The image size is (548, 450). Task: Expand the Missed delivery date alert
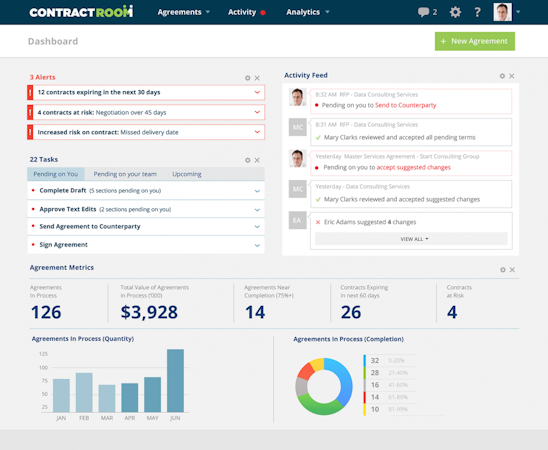coord(257,132)
